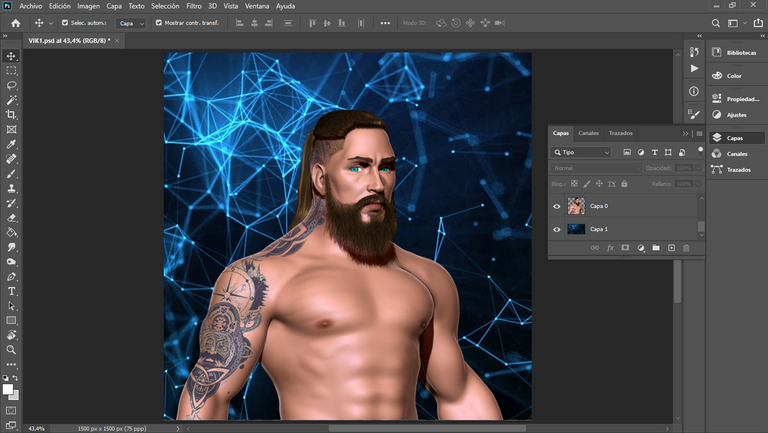The image size is (768, 433).
Task: Toggle text layer filter in Capas panel
Action: [x=654, y=152]
